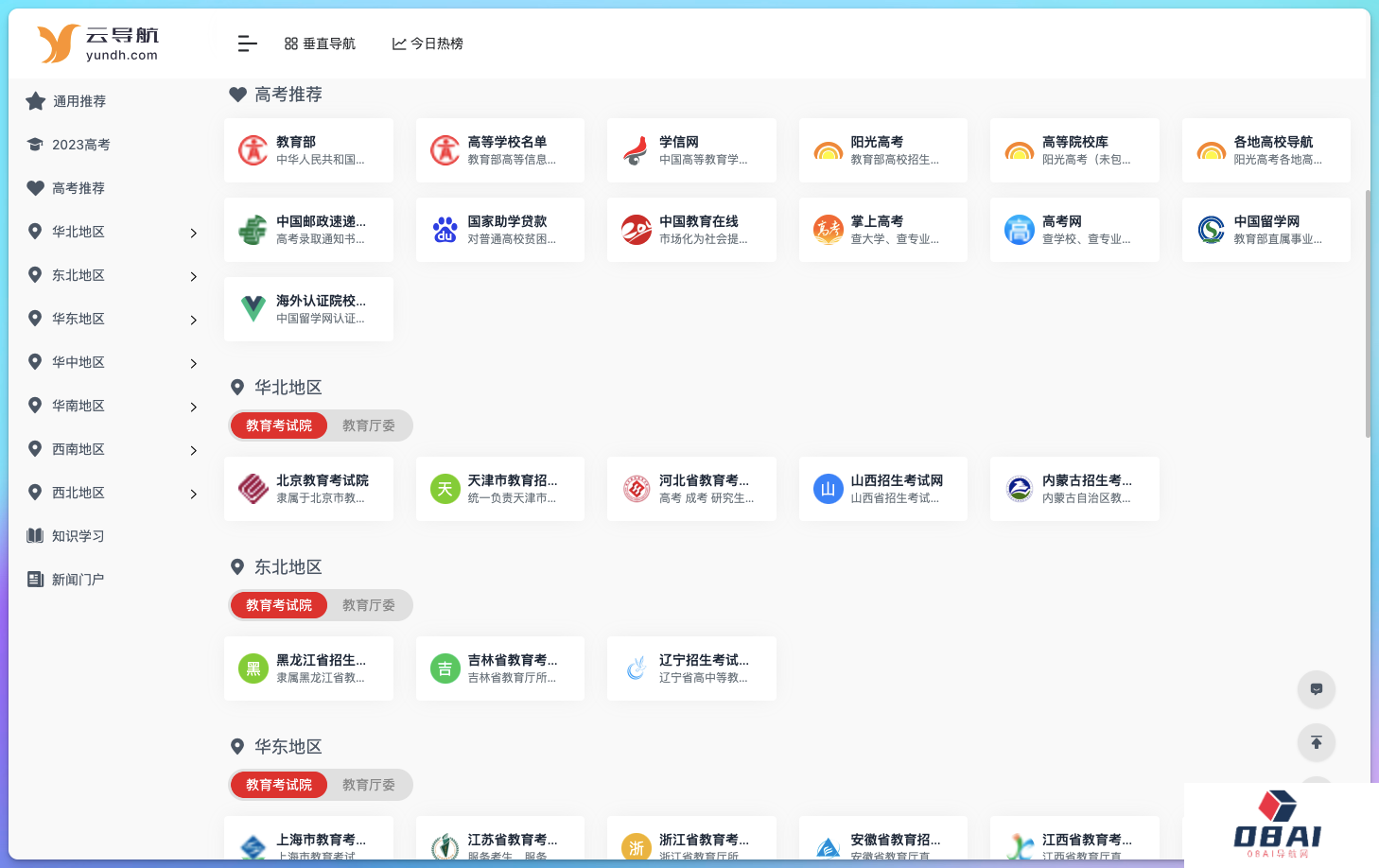The height and width of the screenshot is (868, 1379).
Task: Click the 中国邮政速递 logo icon
Action: (253, 230)
